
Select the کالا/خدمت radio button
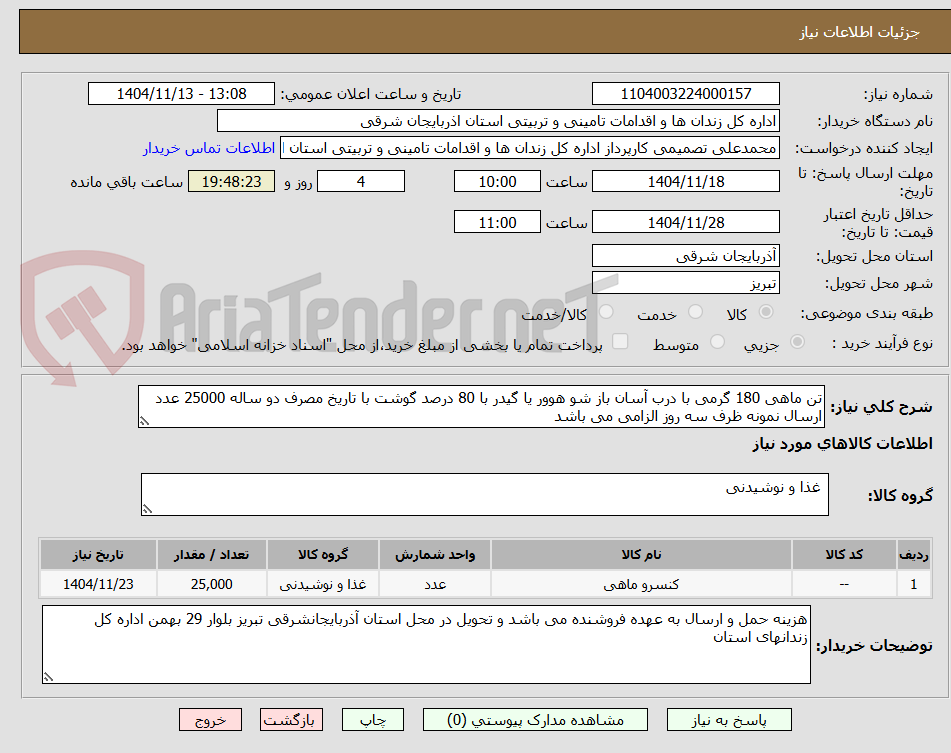click(x=605, y=312)
